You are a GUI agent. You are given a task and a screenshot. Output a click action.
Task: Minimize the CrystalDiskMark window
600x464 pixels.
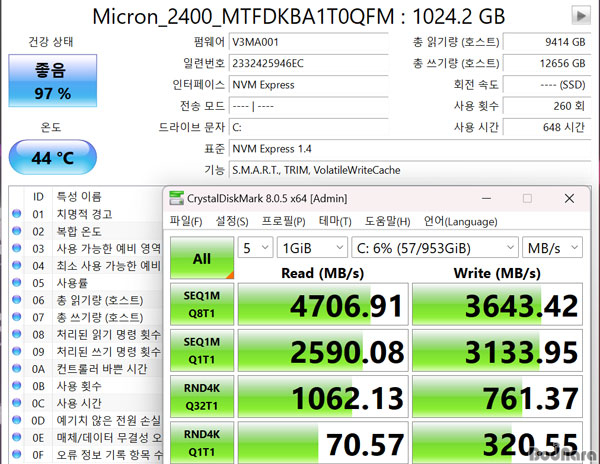tap(482, 198)
